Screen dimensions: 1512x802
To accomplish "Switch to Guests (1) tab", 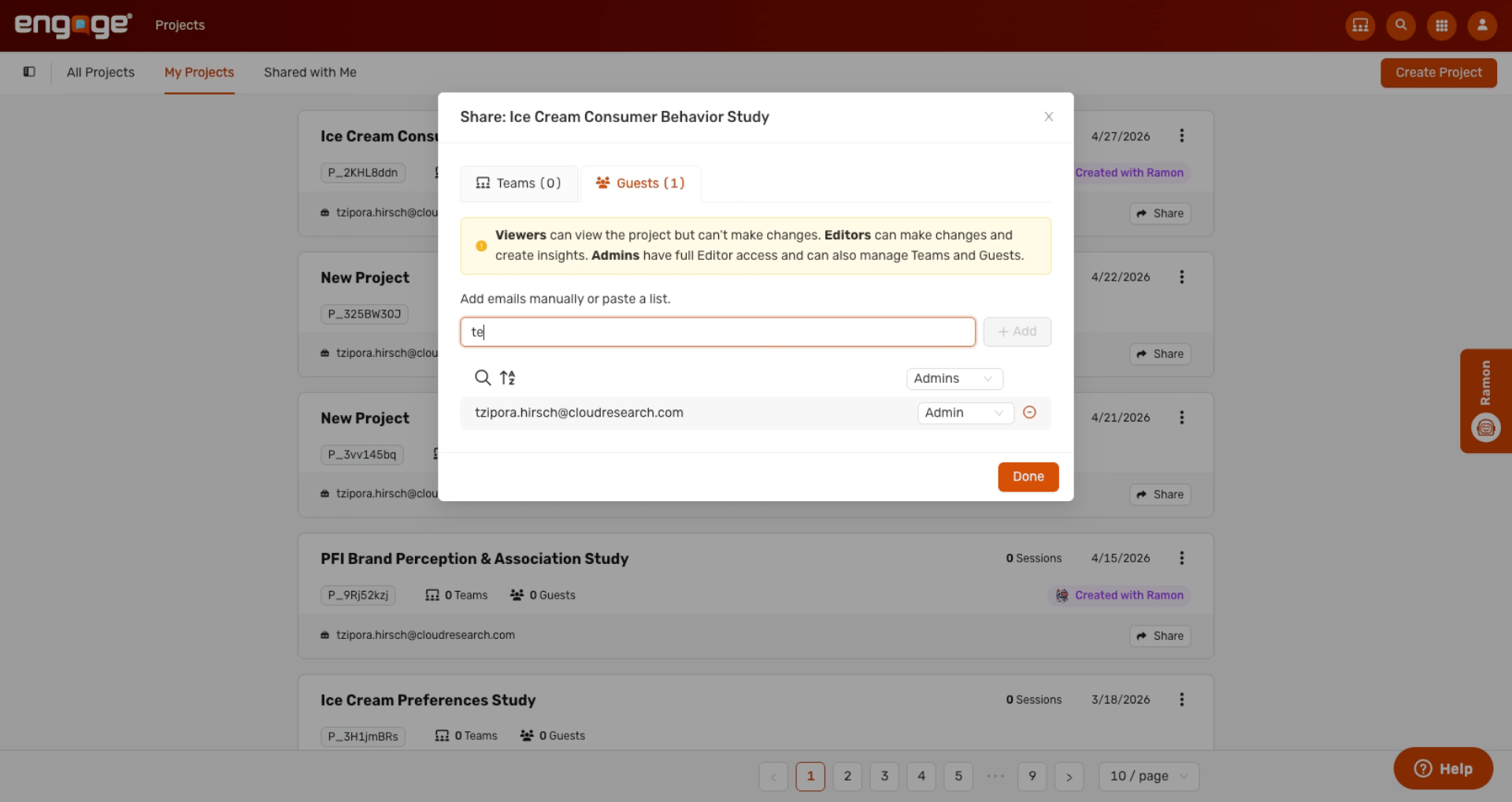I will click(x=640, y=184).
